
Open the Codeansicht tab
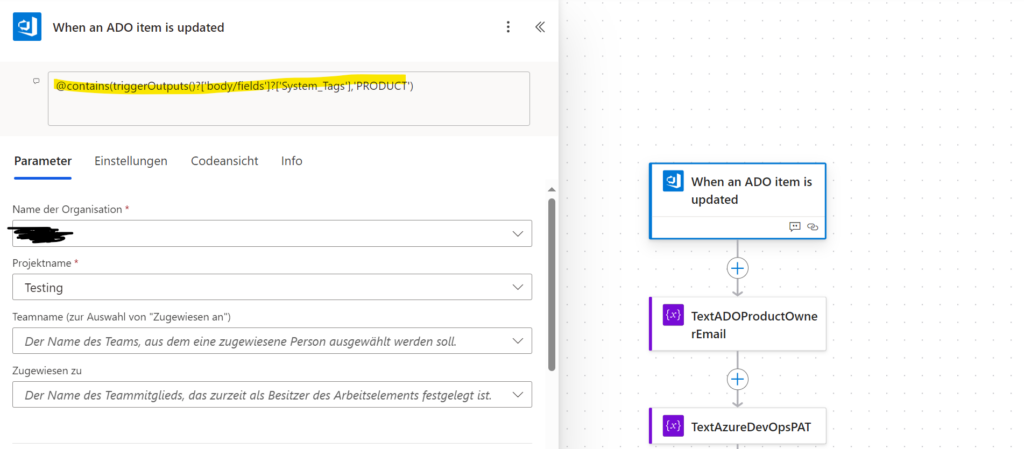pos(225,161)
